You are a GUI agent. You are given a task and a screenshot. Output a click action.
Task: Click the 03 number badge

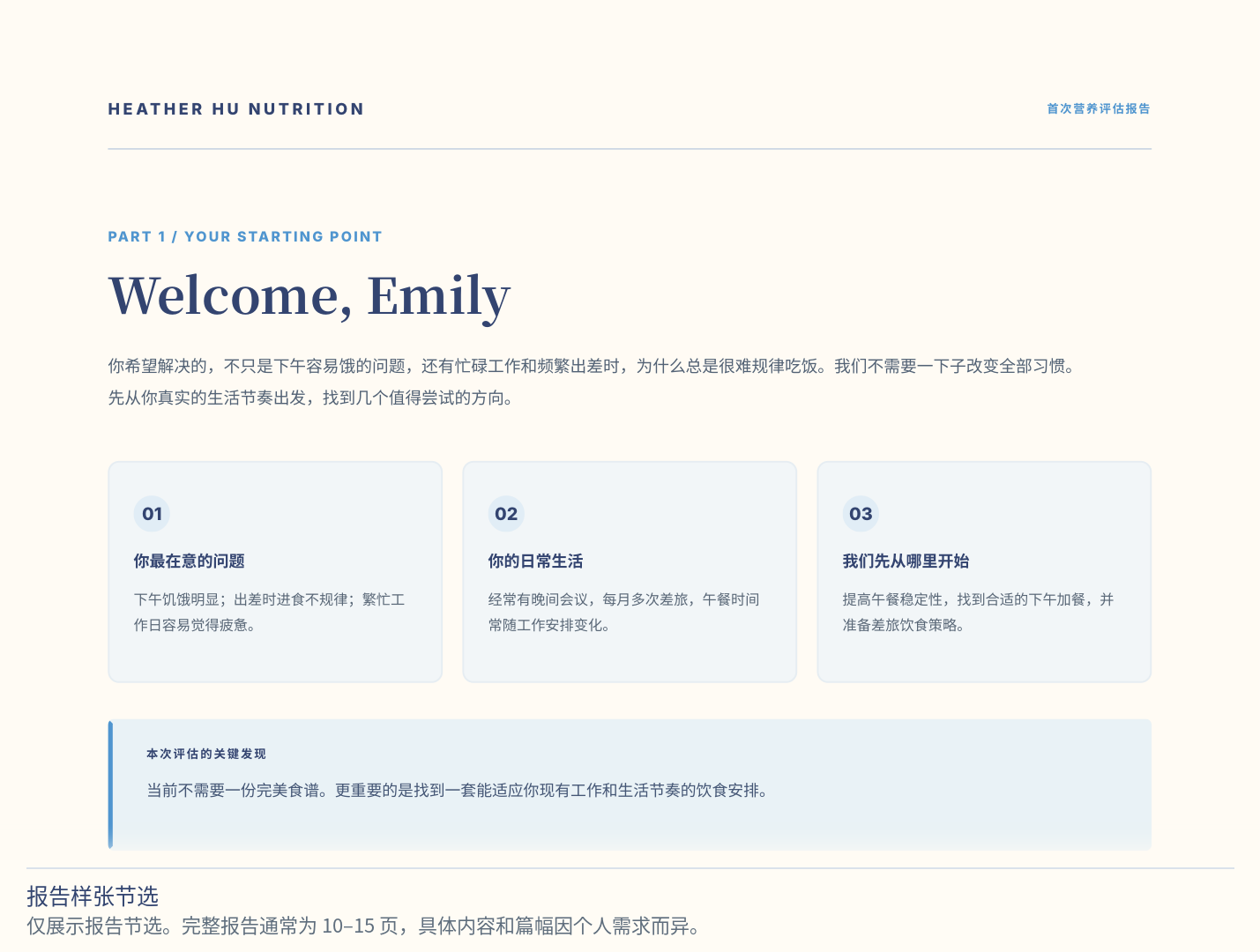[861, 514]
